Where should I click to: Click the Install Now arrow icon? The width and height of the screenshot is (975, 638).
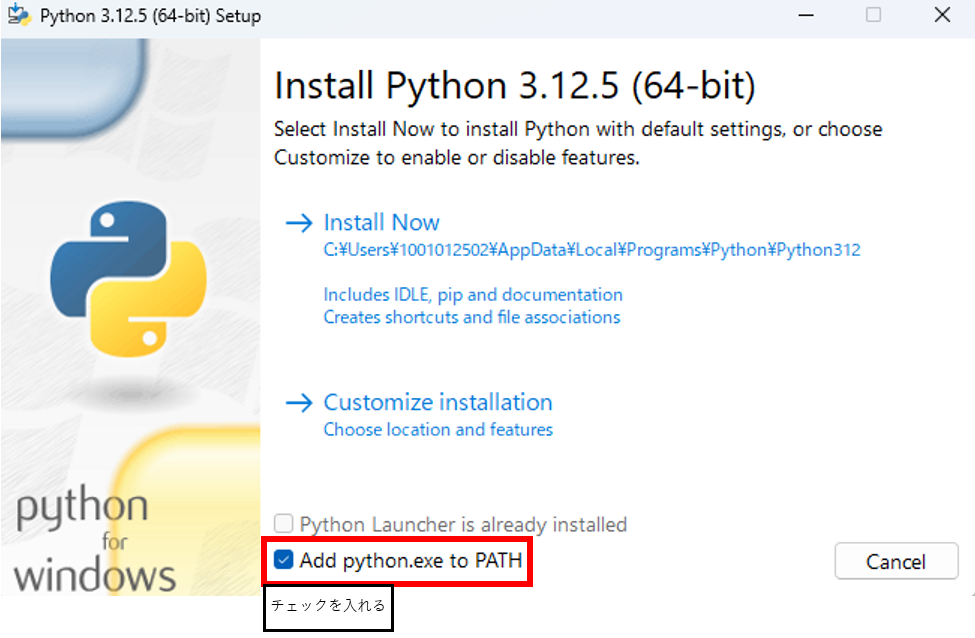click(299, 223)
